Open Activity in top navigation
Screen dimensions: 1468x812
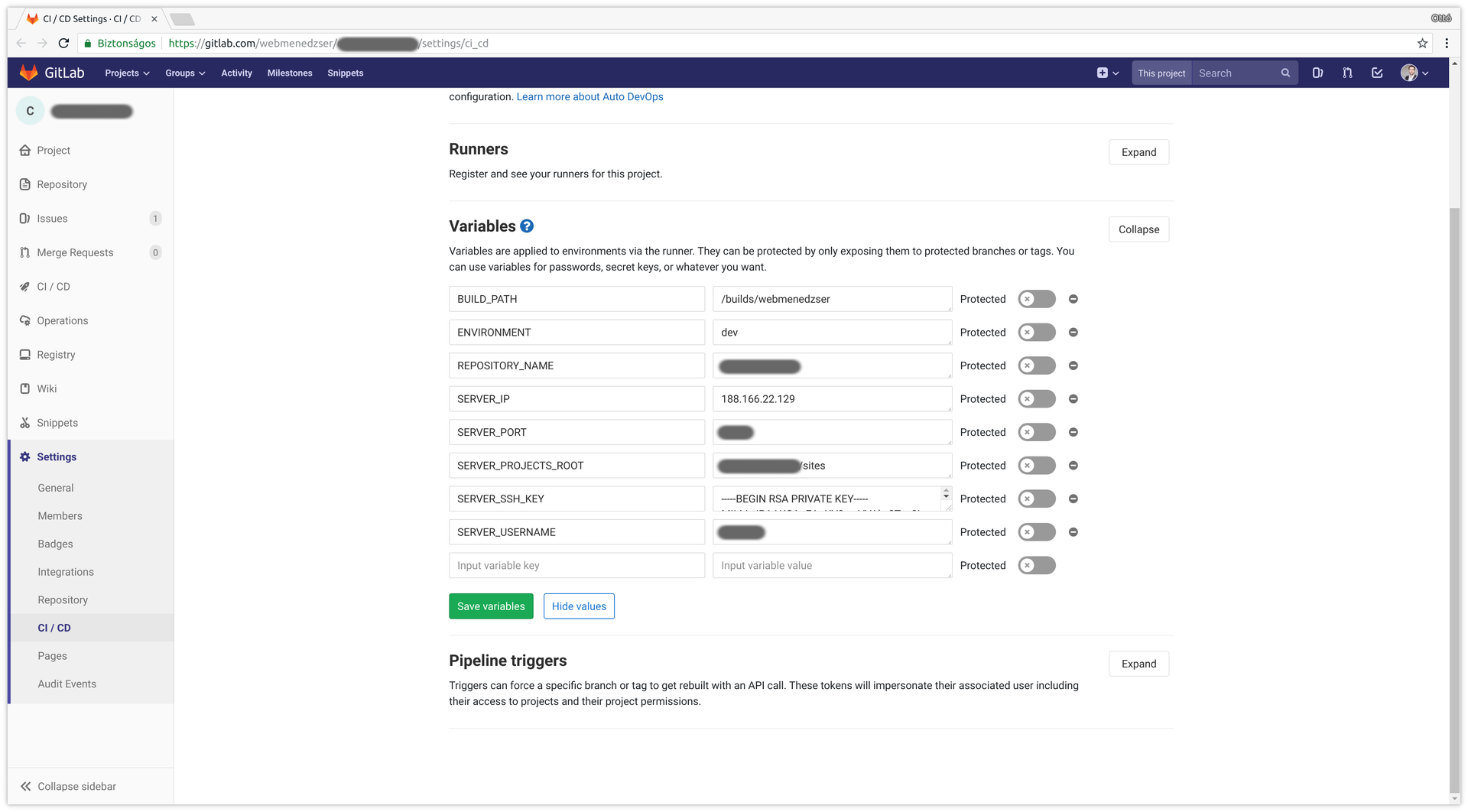(236, 73)
